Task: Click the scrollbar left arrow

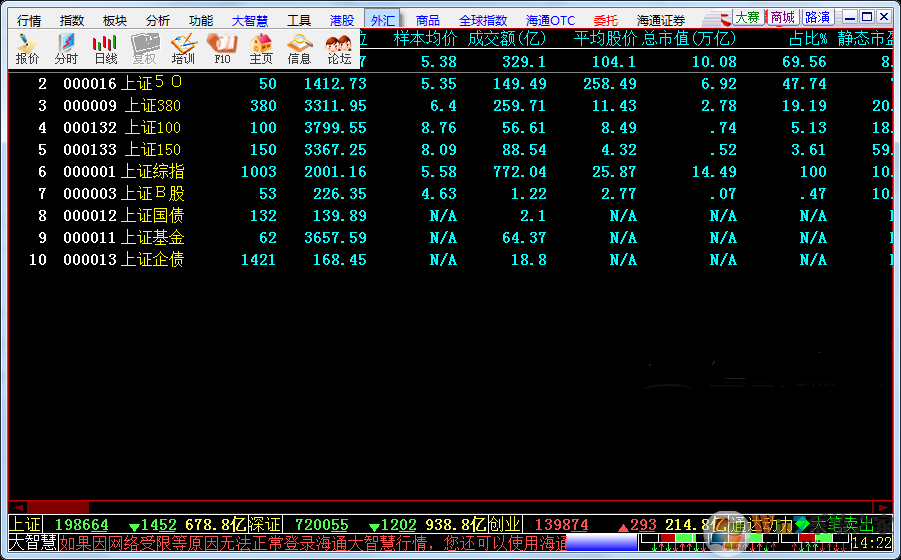Action: 18,508
